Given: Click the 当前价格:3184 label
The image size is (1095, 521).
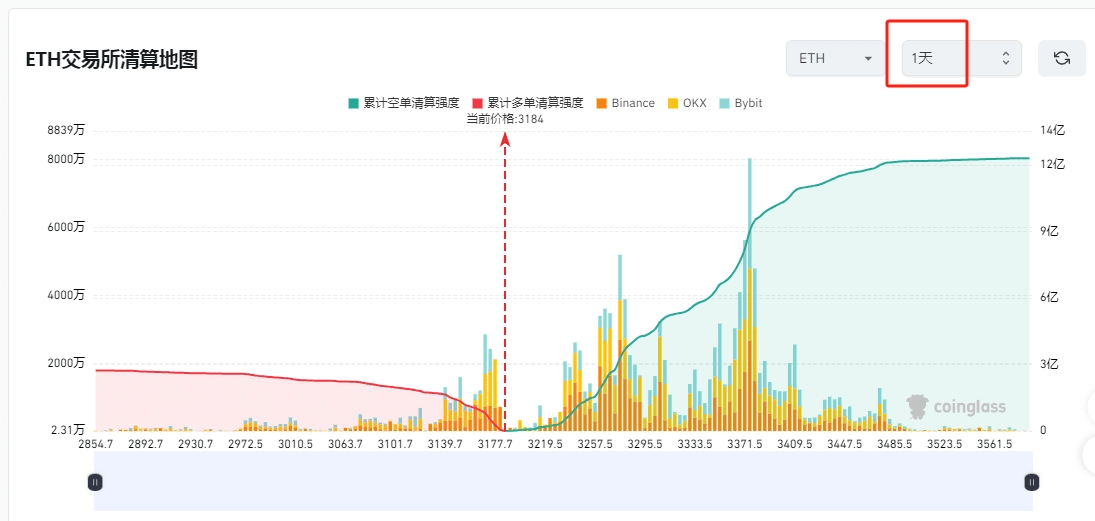Looking at the screenshot, I should (505, 118).
